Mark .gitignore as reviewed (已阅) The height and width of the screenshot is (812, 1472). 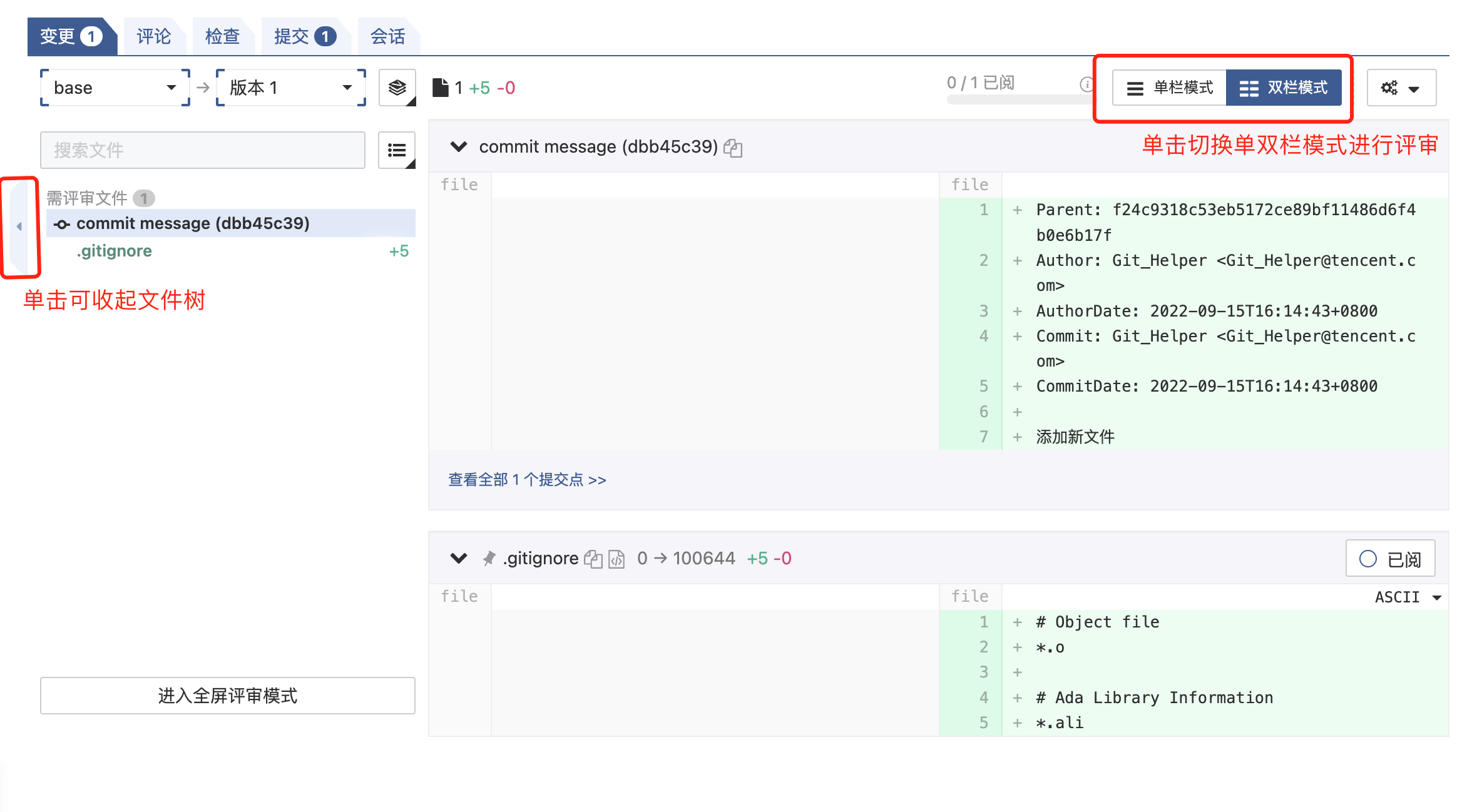(x=1390, y=559)
